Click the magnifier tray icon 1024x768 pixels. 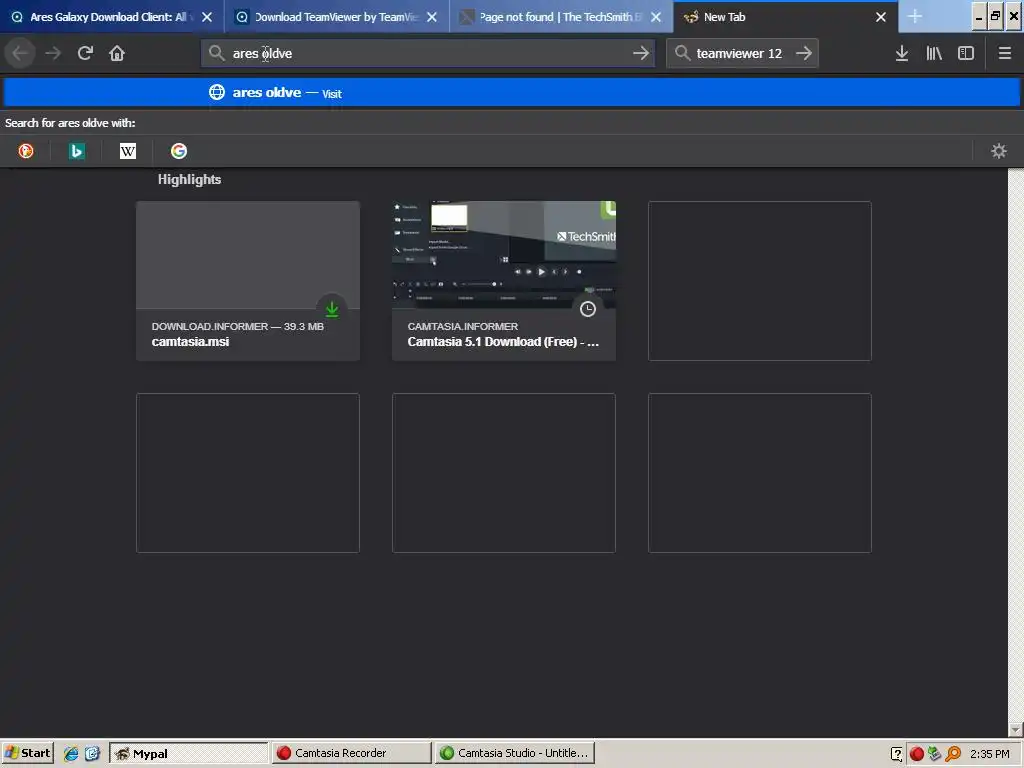[953, 754]
